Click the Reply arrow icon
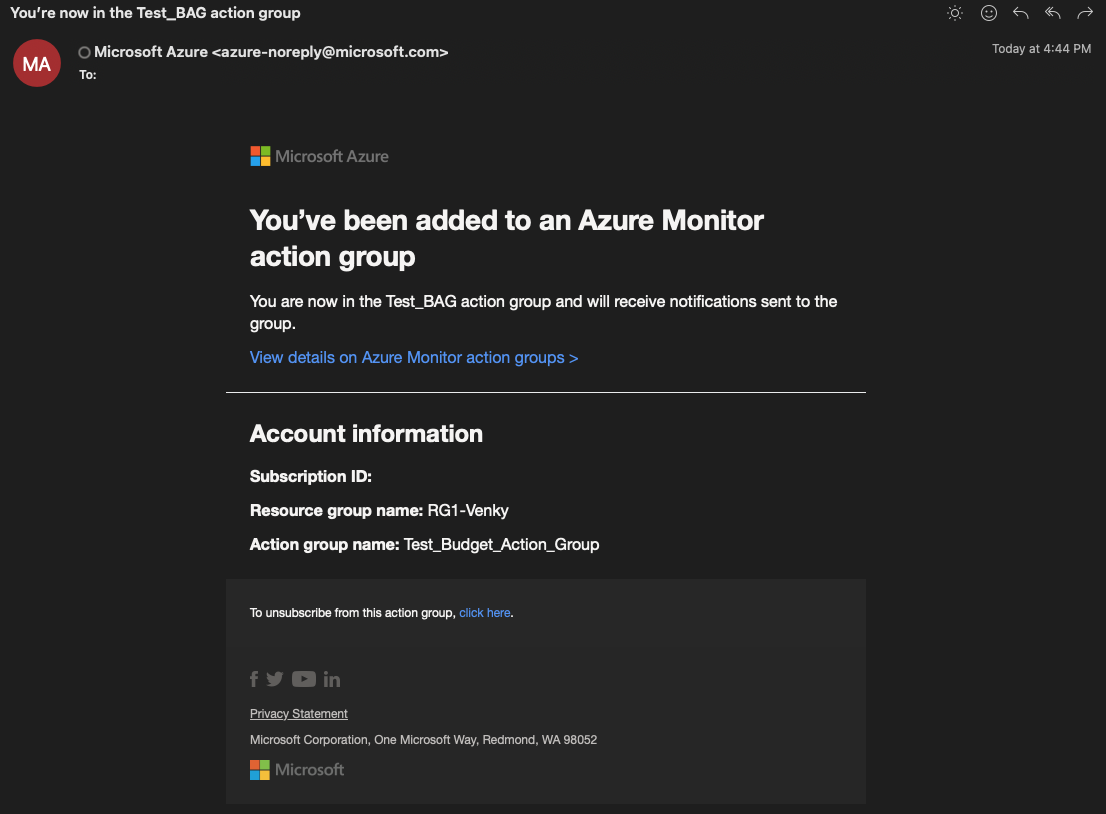Image resolution: width=1106 pixels, height=814 pixels. pos(1021,13)
